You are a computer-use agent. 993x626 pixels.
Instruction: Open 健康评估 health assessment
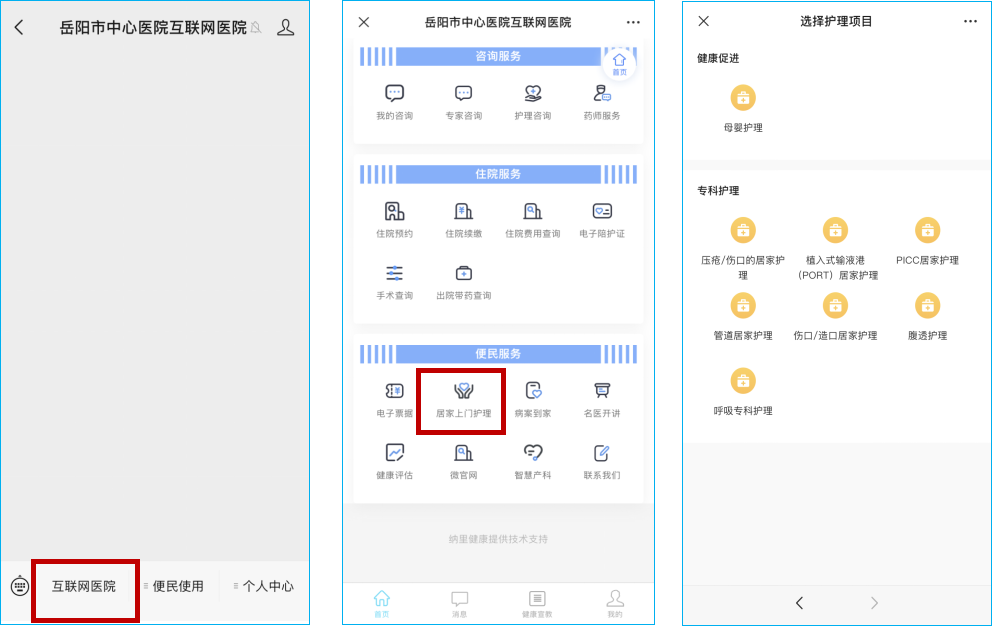(395, 462)
